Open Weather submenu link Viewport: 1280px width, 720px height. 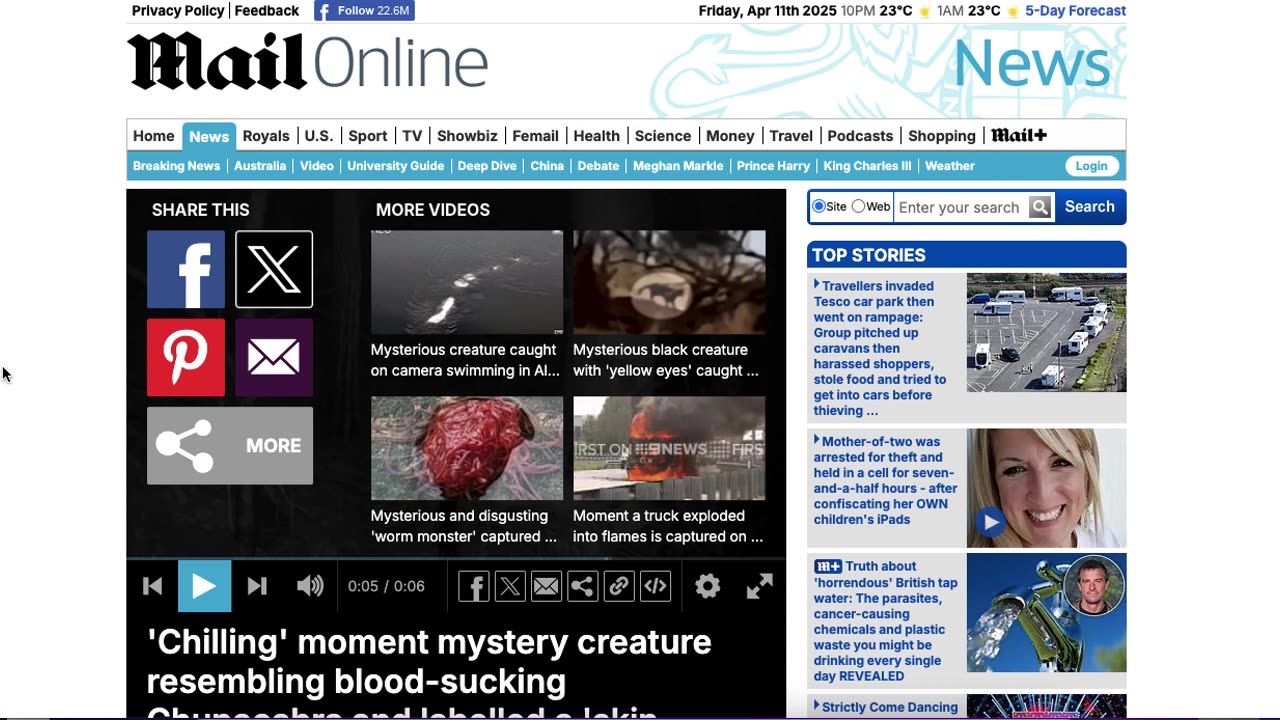(x=950, y=166)
